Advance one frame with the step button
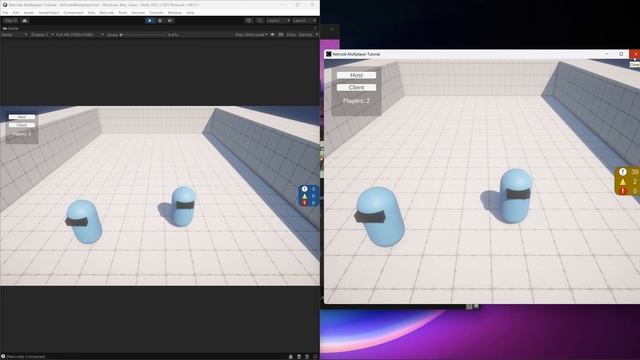The height and width of the screenshot is (360, 640). coord(170,20)
